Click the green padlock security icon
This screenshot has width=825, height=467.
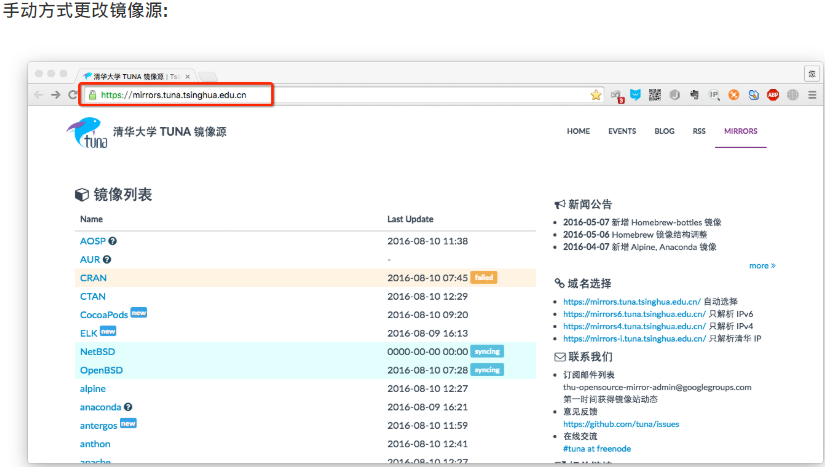pos(93,95)
